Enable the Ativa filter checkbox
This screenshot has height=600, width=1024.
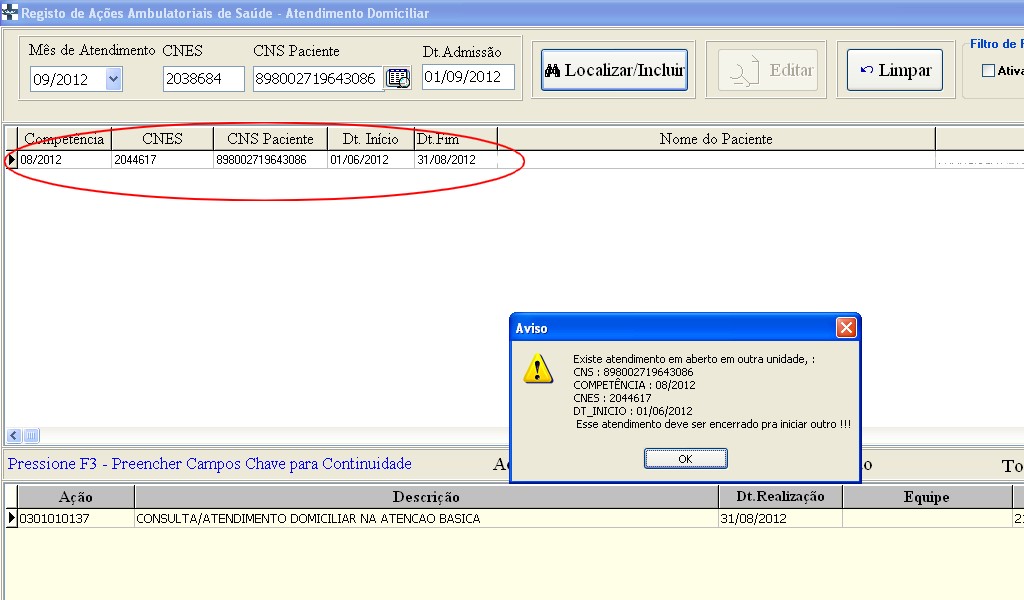pyautogui.click(x=988, y=71)
